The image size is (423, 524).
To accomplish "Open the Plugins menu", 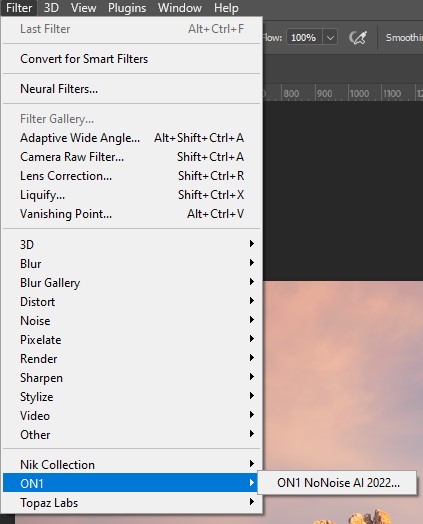I will [x=127, y=8].
